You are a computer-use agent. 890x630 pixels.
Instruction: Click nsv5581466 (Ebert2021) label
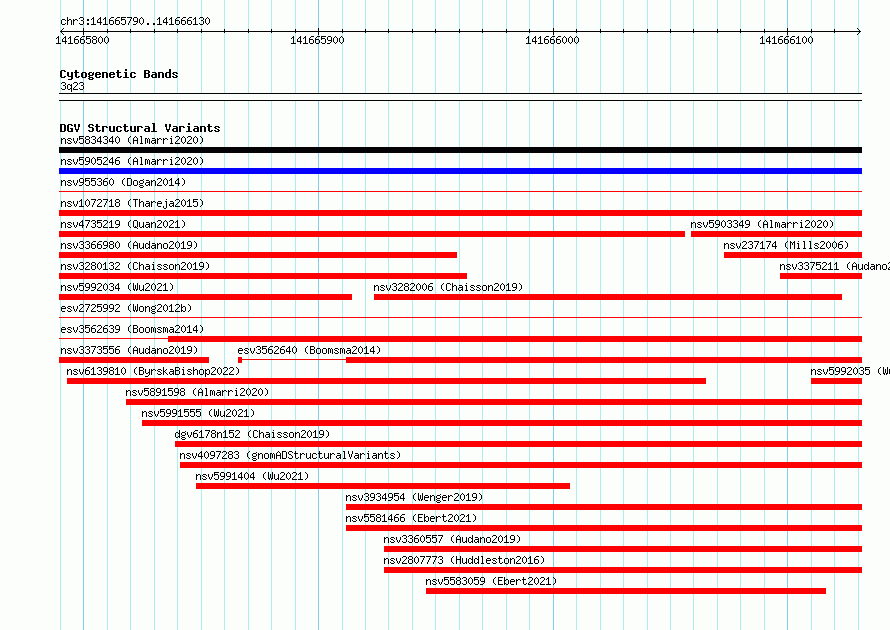(411, 518)
